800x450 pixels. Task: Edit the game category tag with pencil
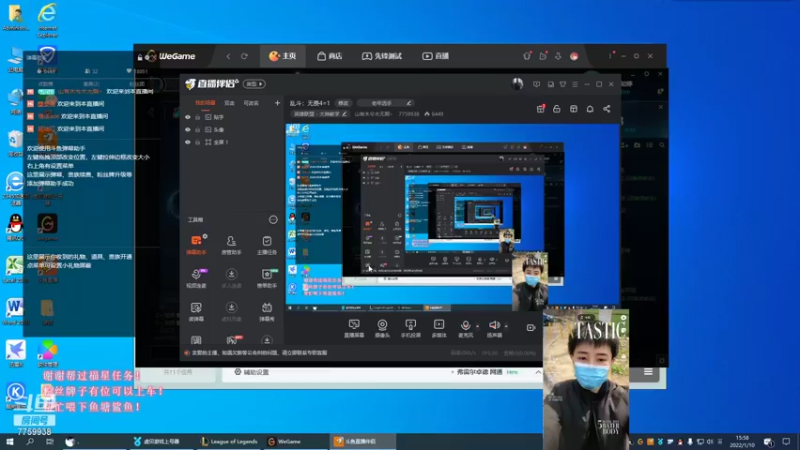[344, 114]
